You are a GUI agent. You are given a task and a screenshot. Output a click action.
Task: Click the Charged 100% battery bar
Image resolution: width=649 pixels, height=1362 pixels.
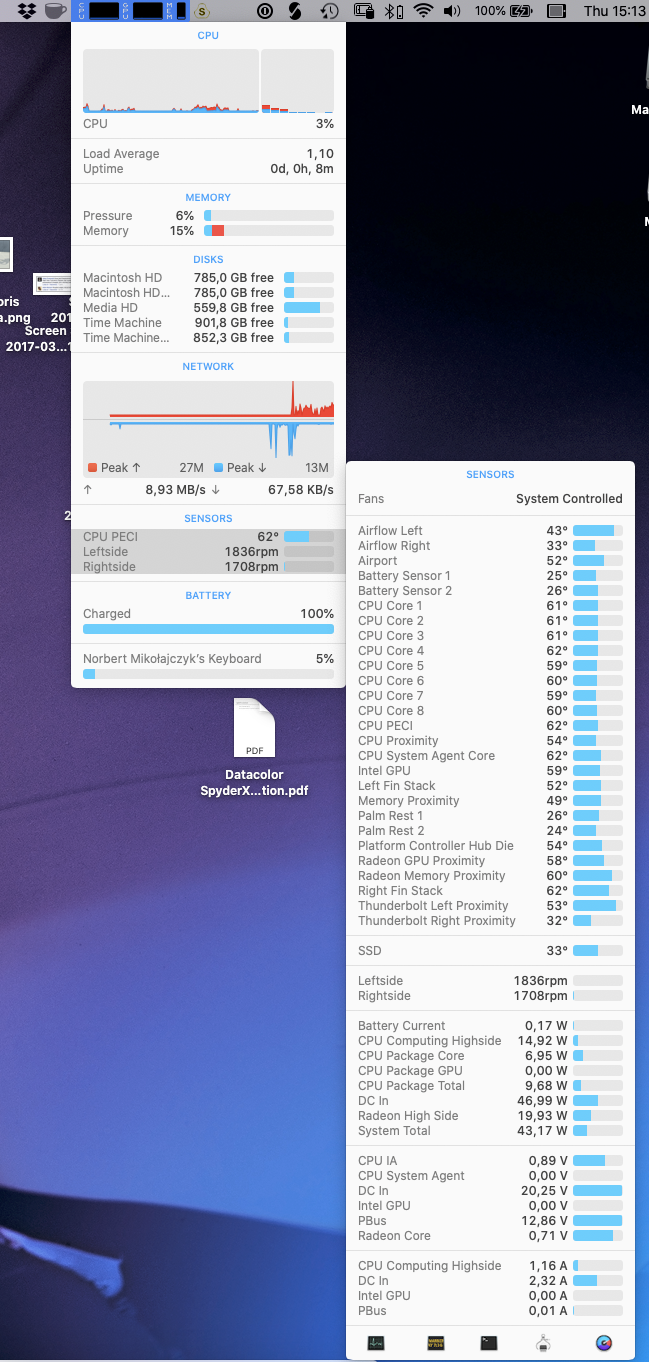pyautogui.click(x=208, y=629)
